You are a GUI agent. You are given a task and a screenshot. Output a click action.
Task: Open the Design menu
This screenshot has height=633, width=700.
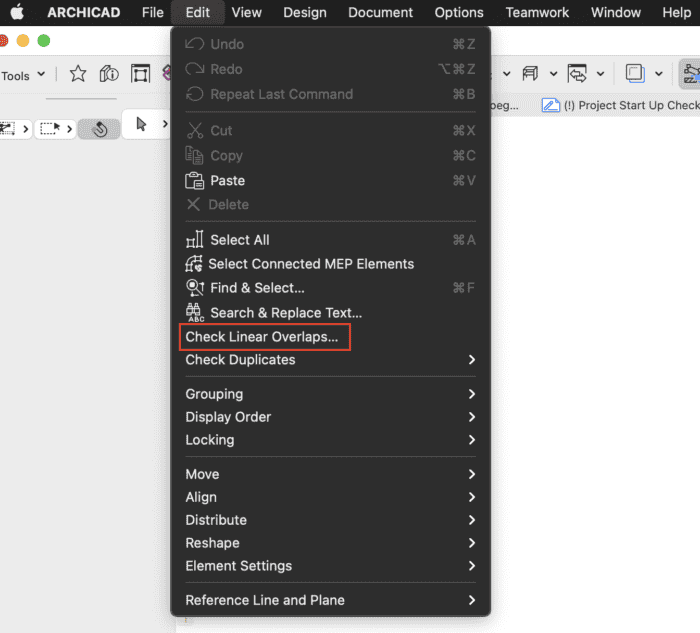click(305, 12)
